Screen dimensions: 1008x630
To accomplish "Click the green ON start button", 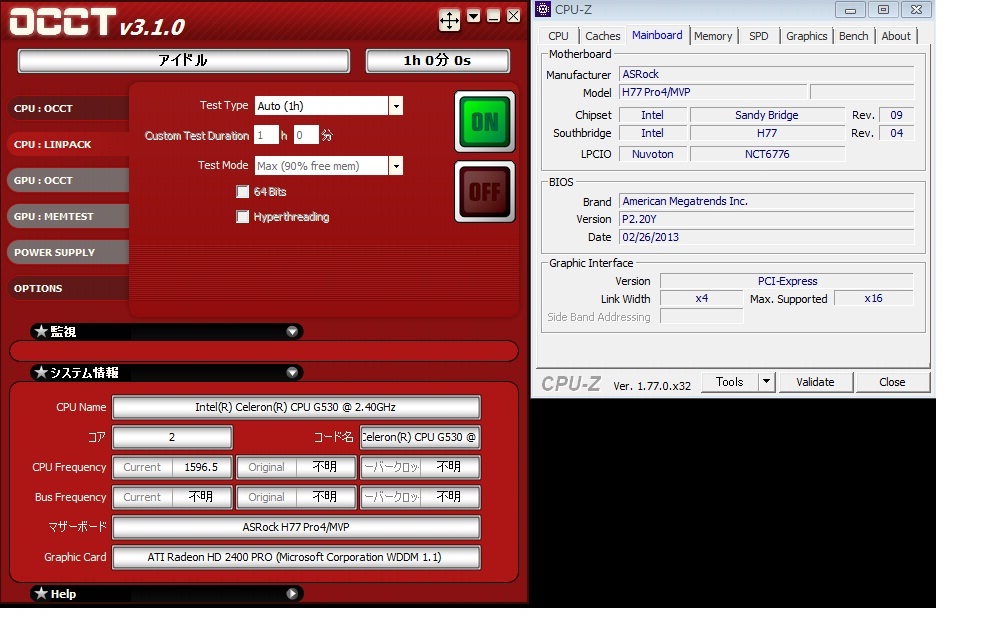I will pyautogui.click(x=485, y=122).
